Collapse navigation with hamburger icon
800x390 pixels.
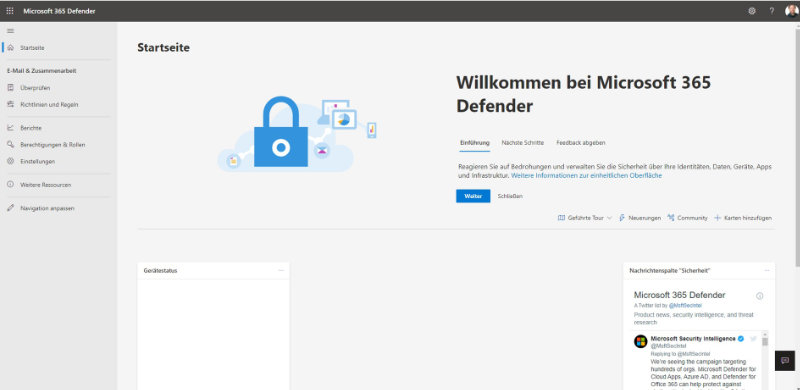[x=10, y=31]
